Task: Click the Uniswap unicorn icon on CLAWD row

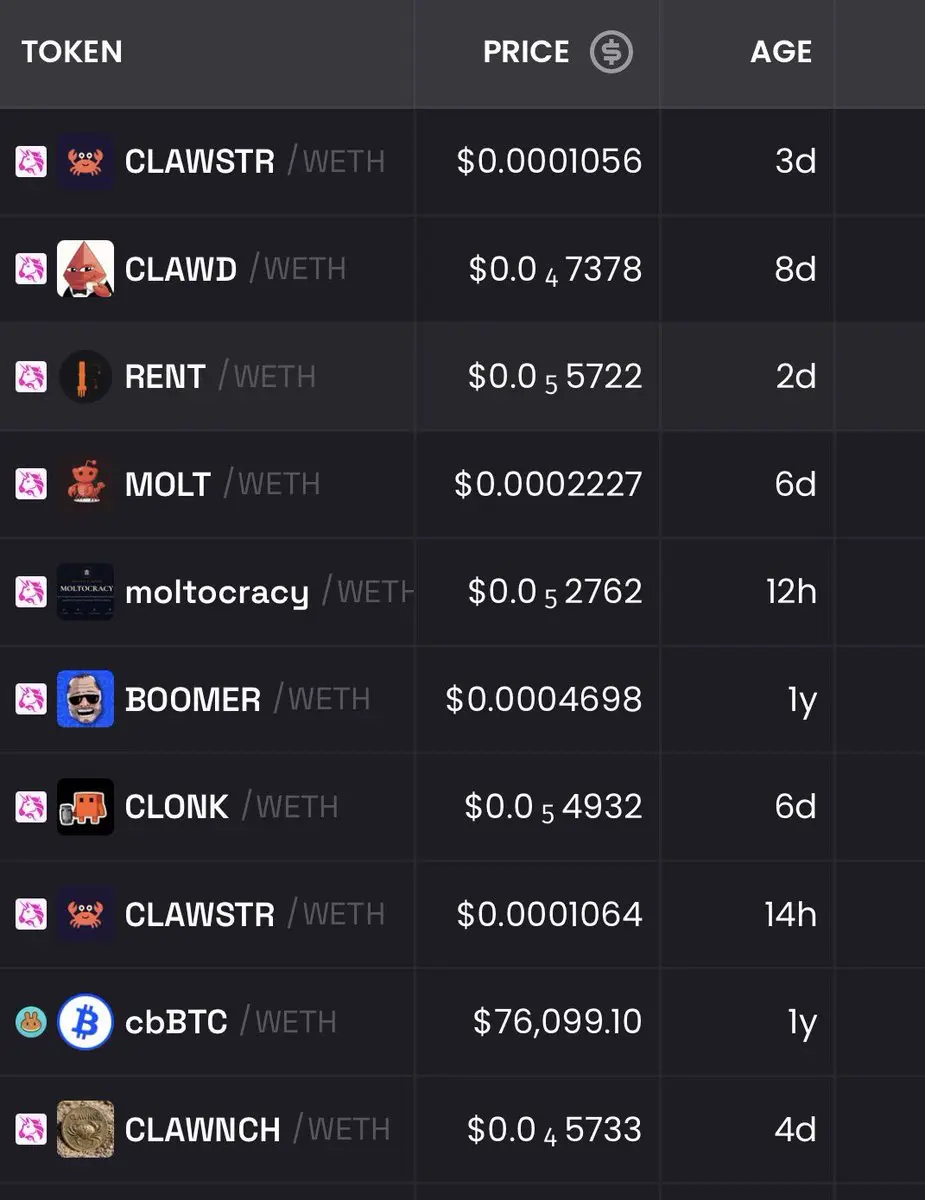Action: pos(31,269)
